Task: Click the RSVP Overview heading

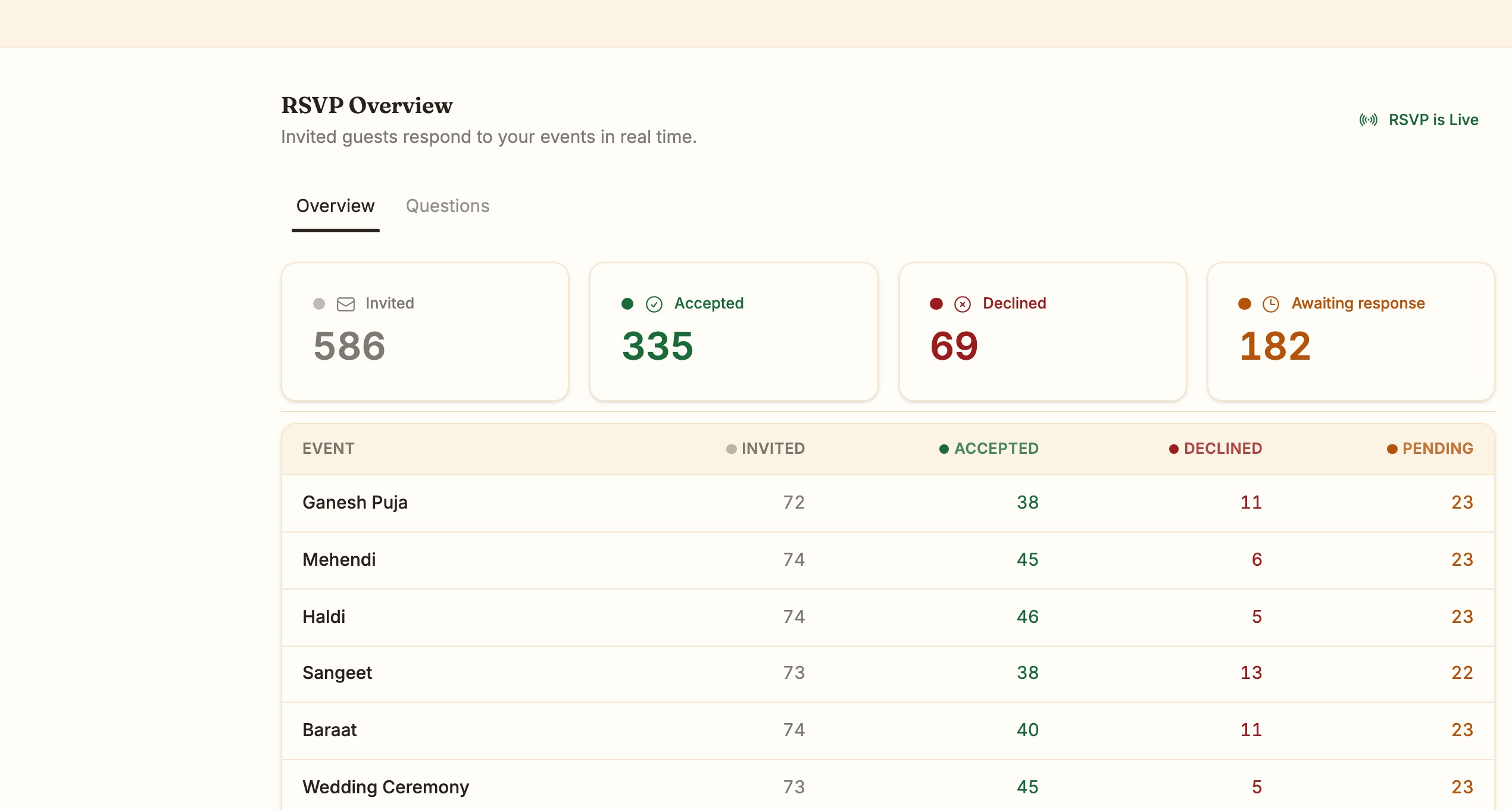Action: coord(367,105)
